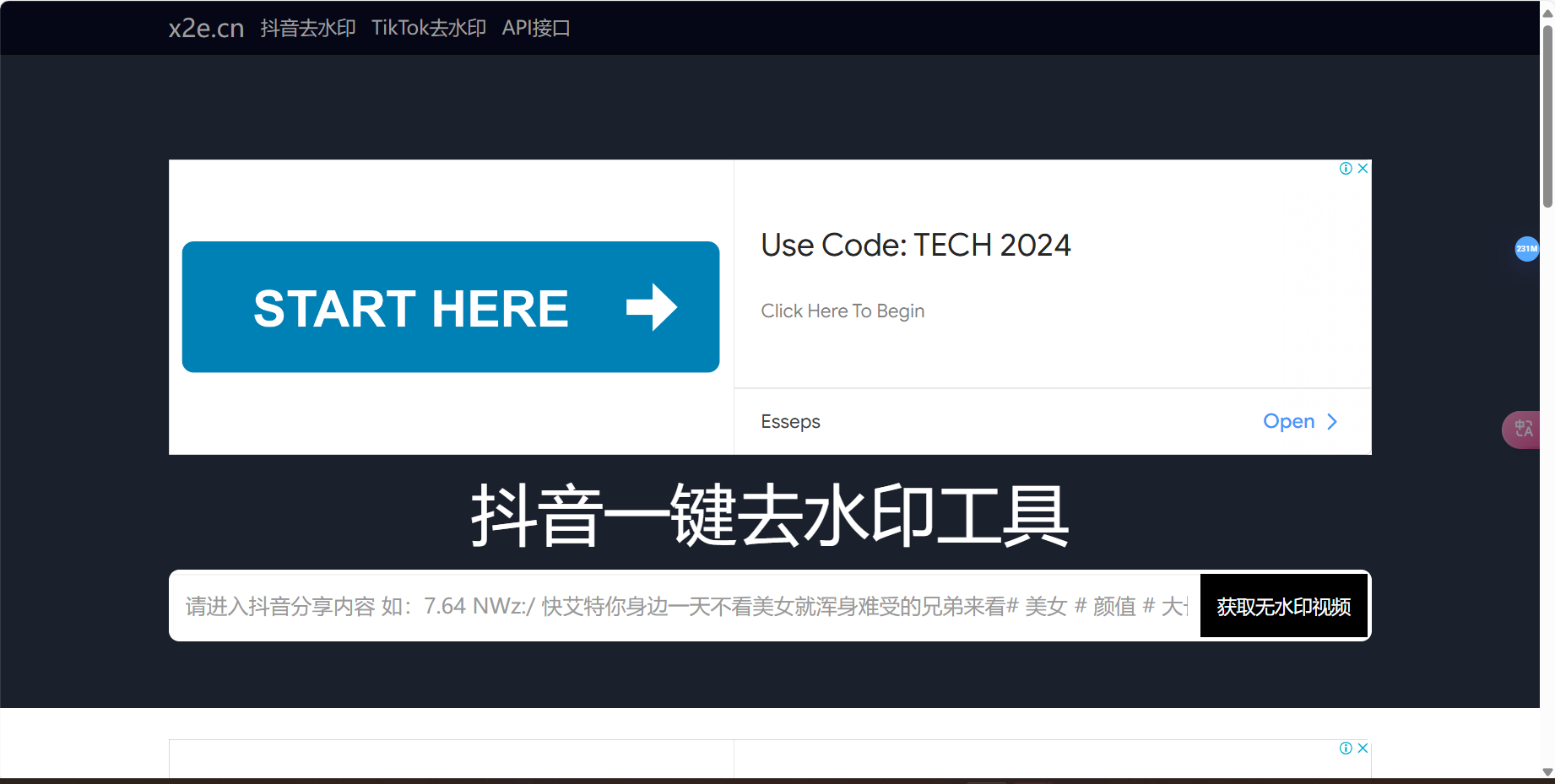Click the page scrollbar down arrow
This screenshot has width=1555, height=784.
point(1547,771)
